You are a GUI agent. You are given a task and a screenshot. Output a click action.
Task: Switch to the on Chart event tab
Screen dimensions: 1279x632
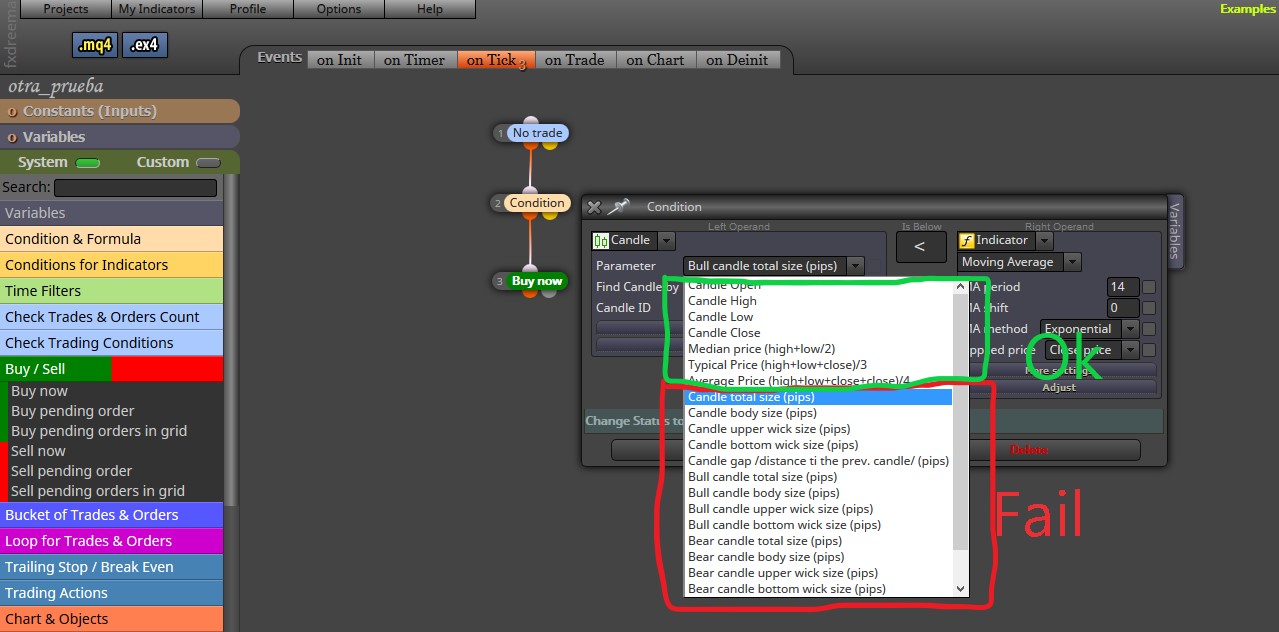pos(656,60)
